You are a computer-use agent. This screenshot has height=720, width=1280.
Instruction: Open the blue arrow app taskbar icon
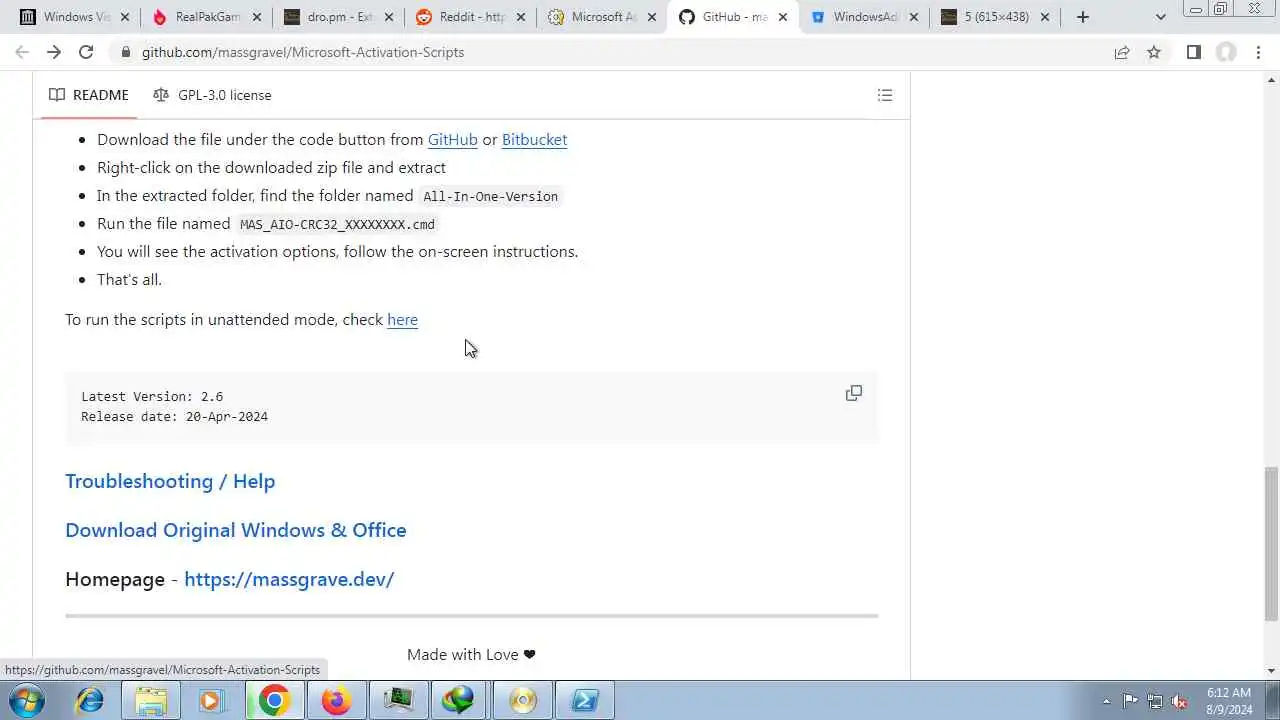(x=584, y=700)
